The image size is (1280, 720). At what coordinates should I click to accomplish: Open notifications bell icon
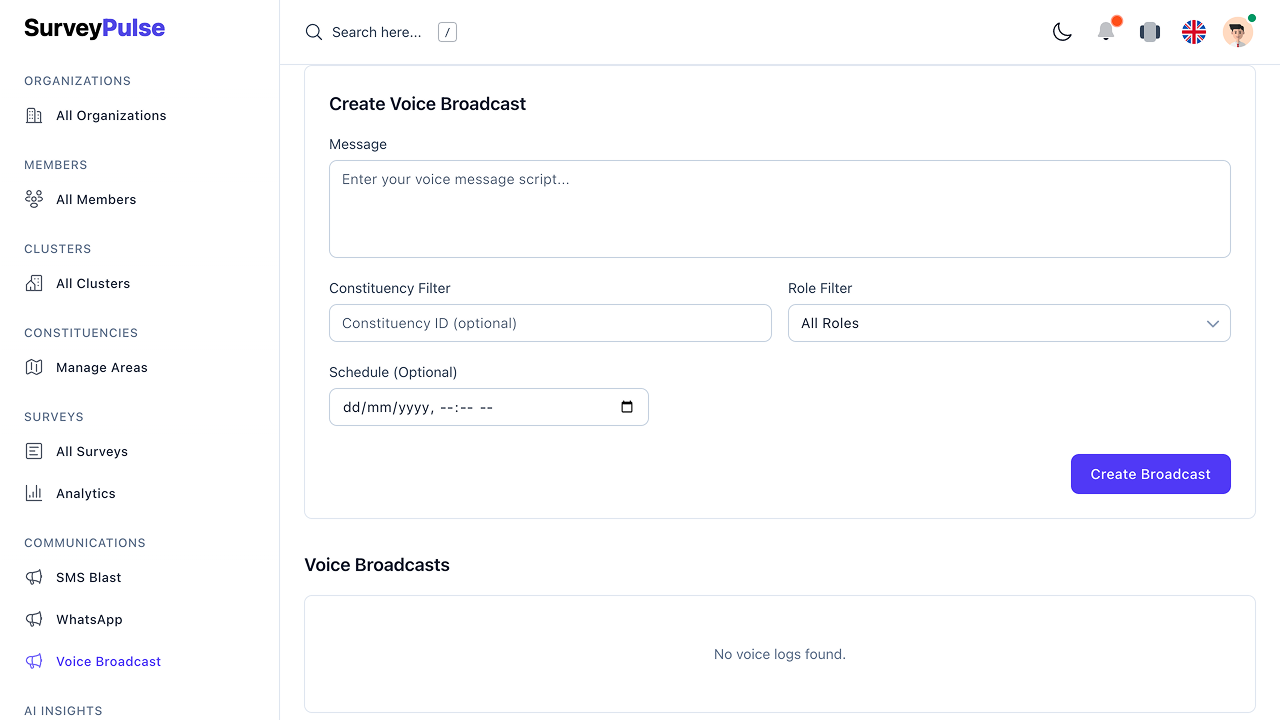coord(1106,32)
